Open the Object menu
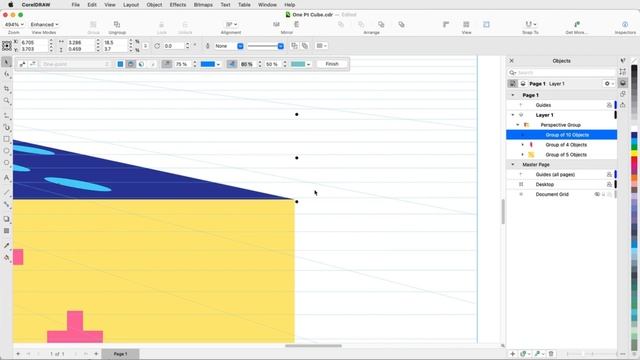The height and width of the screenshot is (360, 640). [154, 5]
